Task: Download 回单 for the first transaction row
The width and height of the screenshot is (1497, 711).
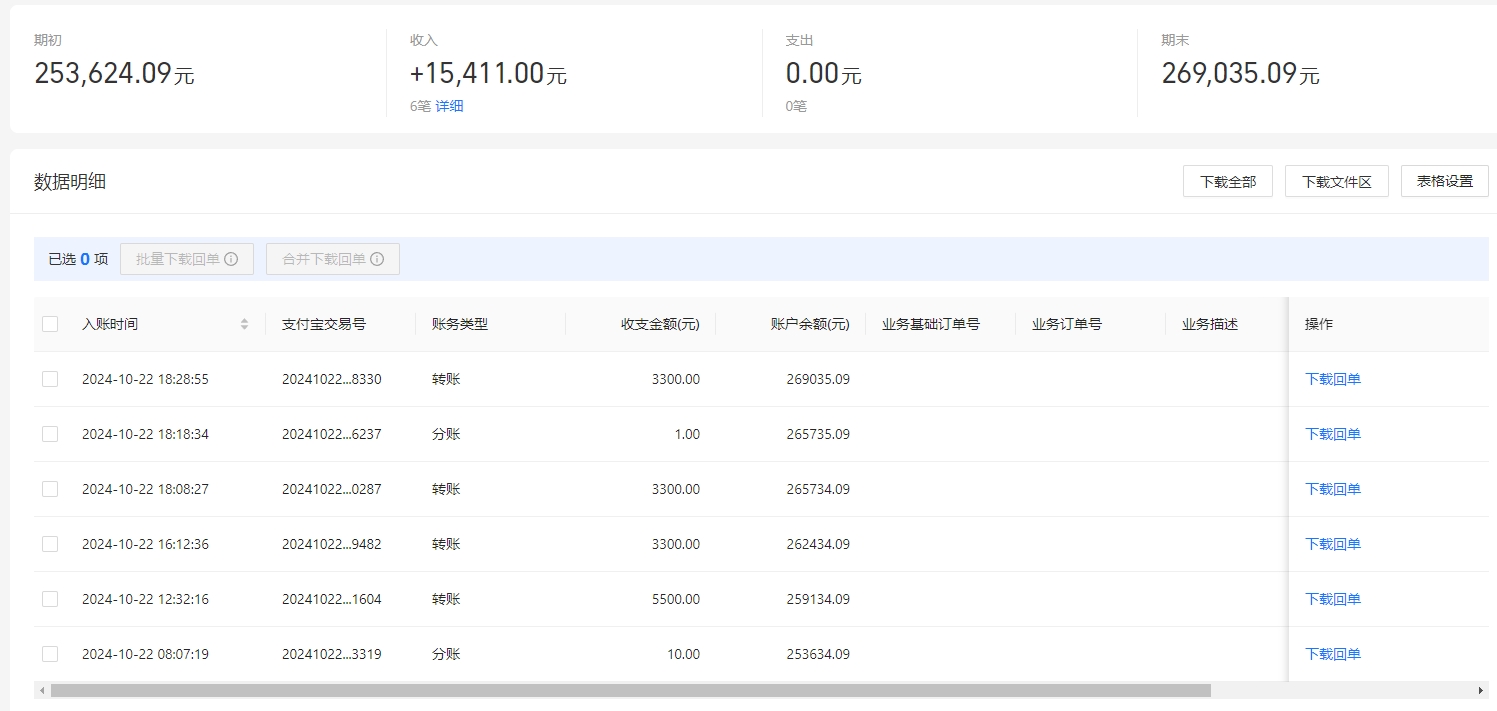Action: tap(1334, 378)
